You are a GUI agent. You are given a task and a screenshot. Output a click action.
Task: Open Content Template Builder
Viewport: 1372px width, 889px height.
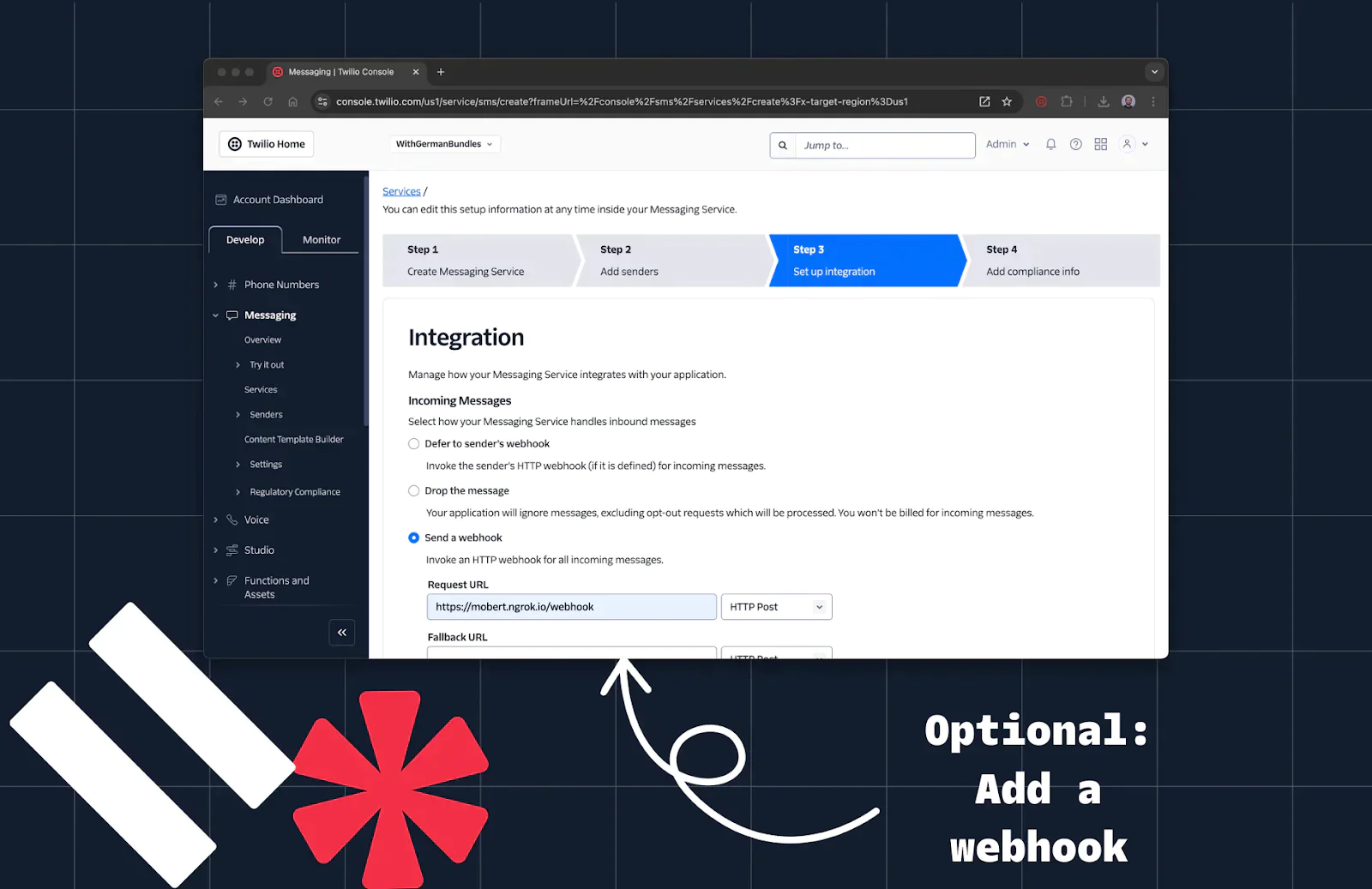coord(293,440)
